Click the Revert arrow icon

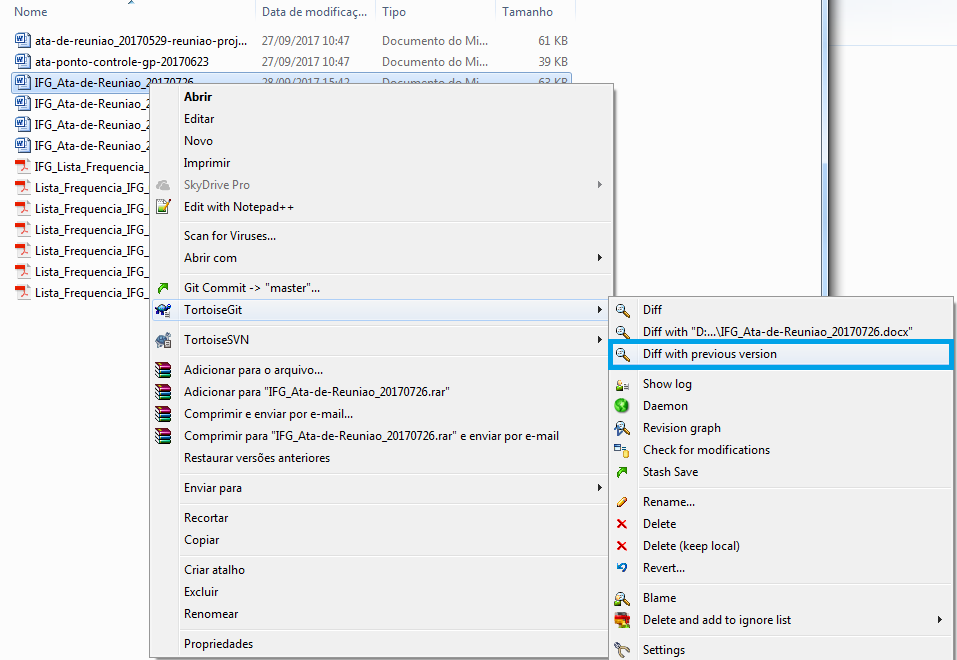622,568
